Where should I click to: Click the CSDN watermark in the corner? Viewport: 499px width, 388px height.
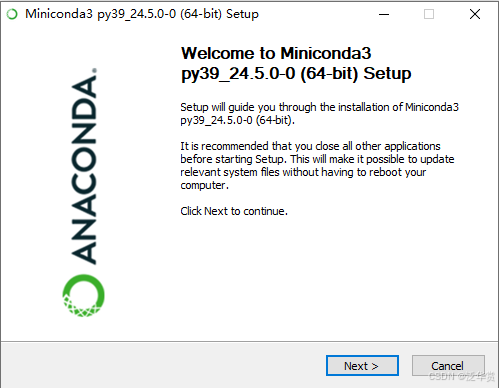[x=462, y=377]
